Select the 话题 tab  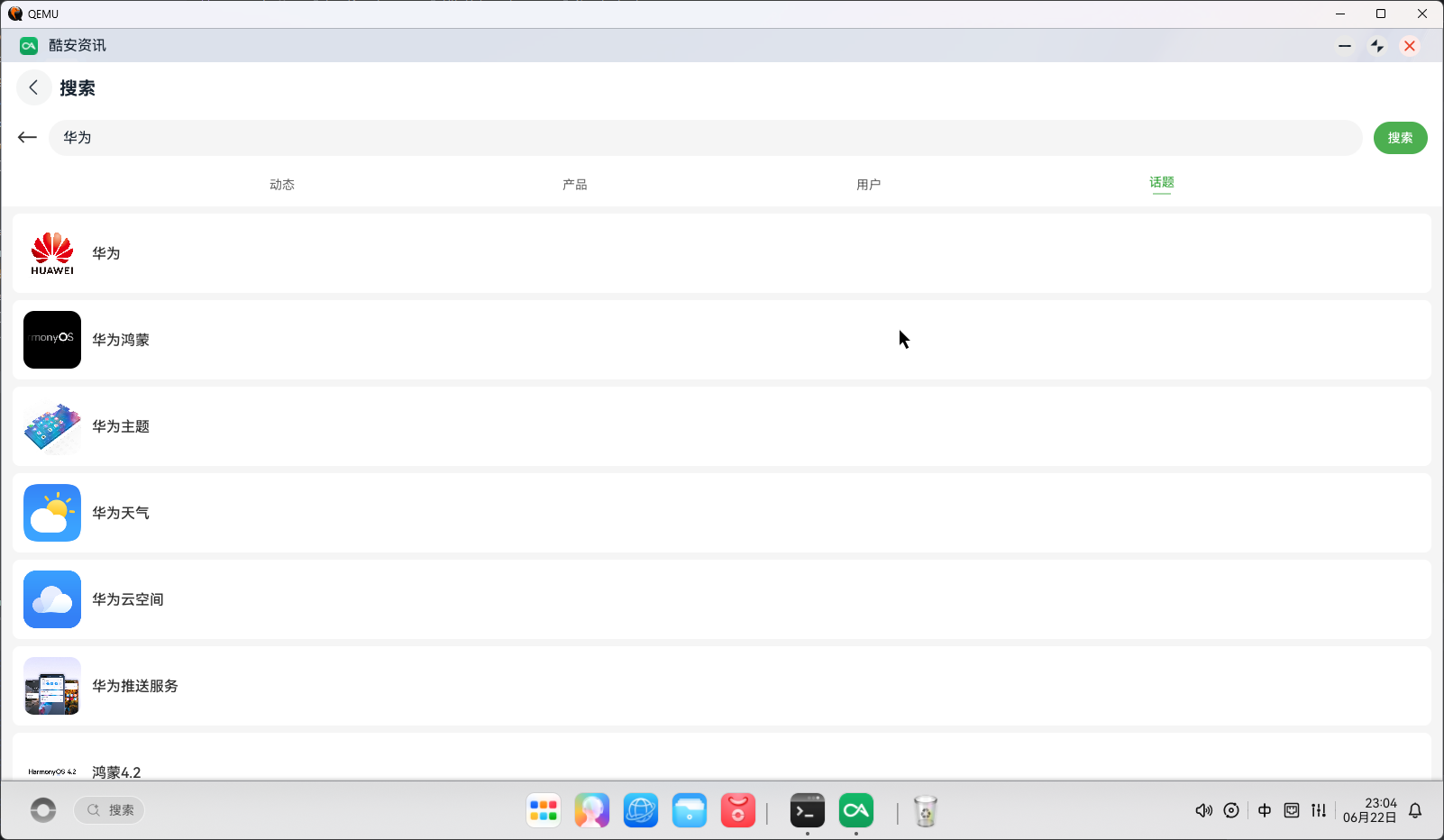[x=1162, y=183]
